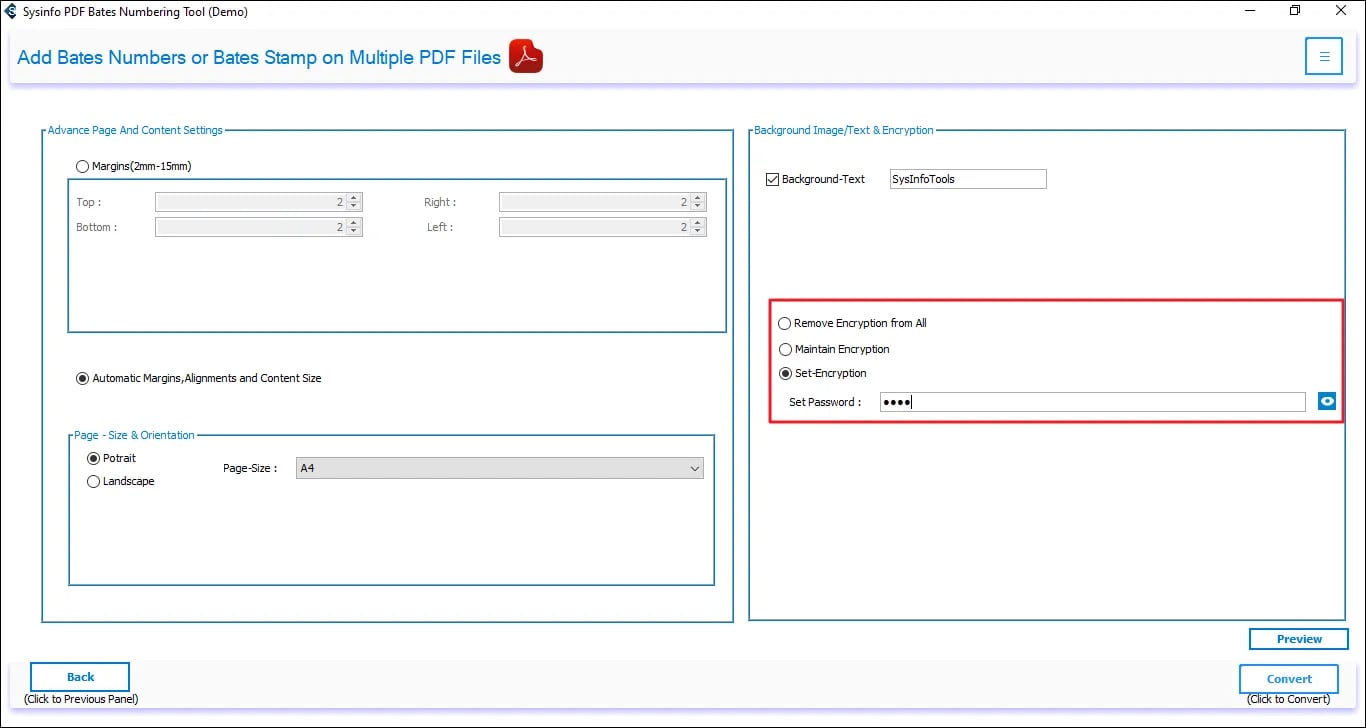Click the Right margin spinner arrows
1366x728 pixels.
[699, 202]
